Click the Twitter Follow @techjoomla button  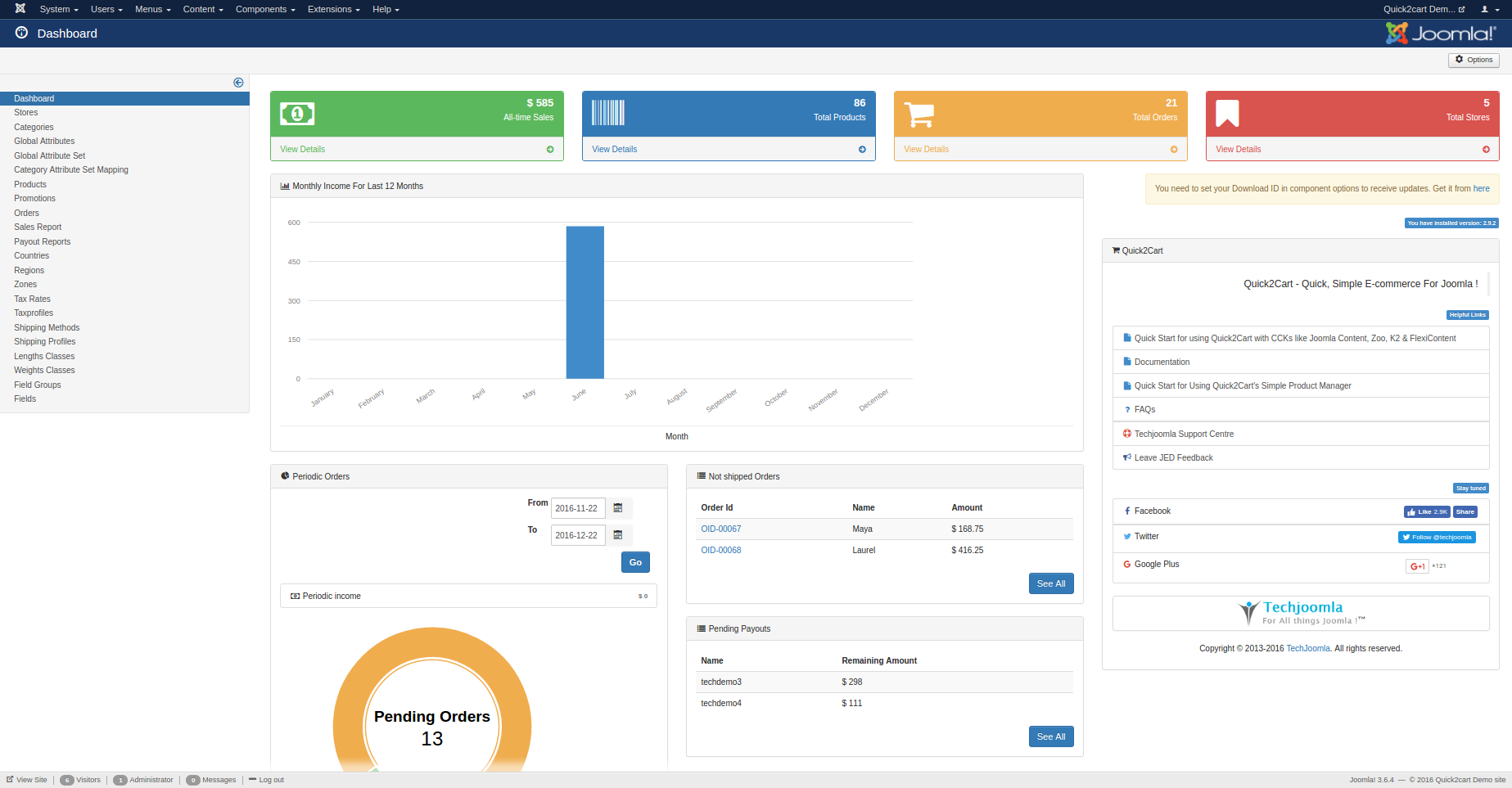tap(1437, 538)
